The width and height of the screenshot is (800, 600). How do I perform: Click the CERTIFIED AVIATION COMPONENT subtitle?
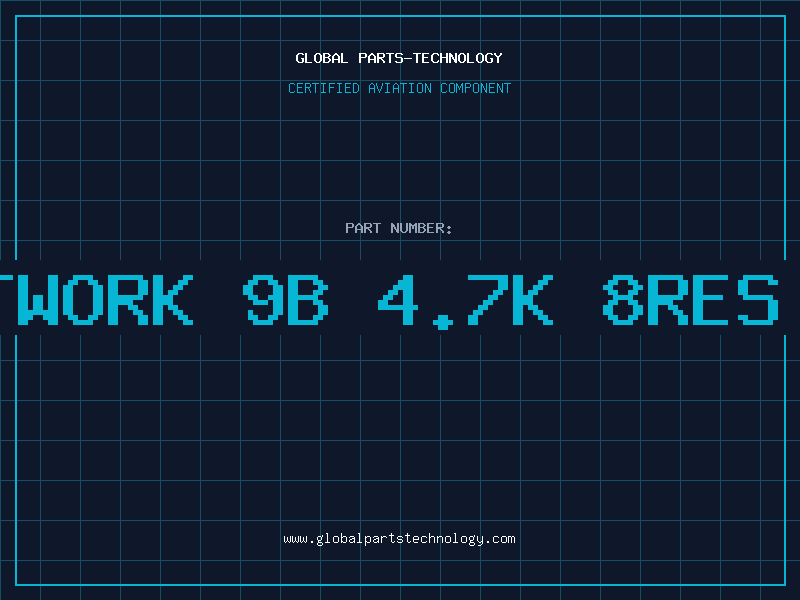click(399, 88)
